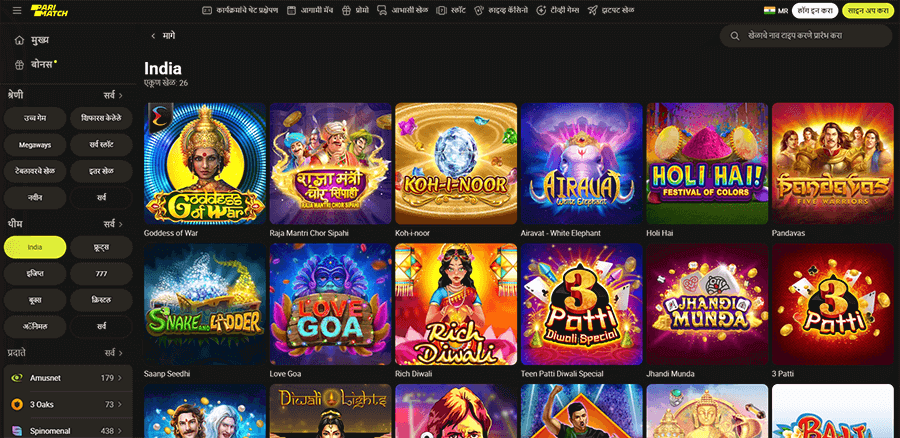Open the Koh-i-noor game thumbnail

(456, 164)
